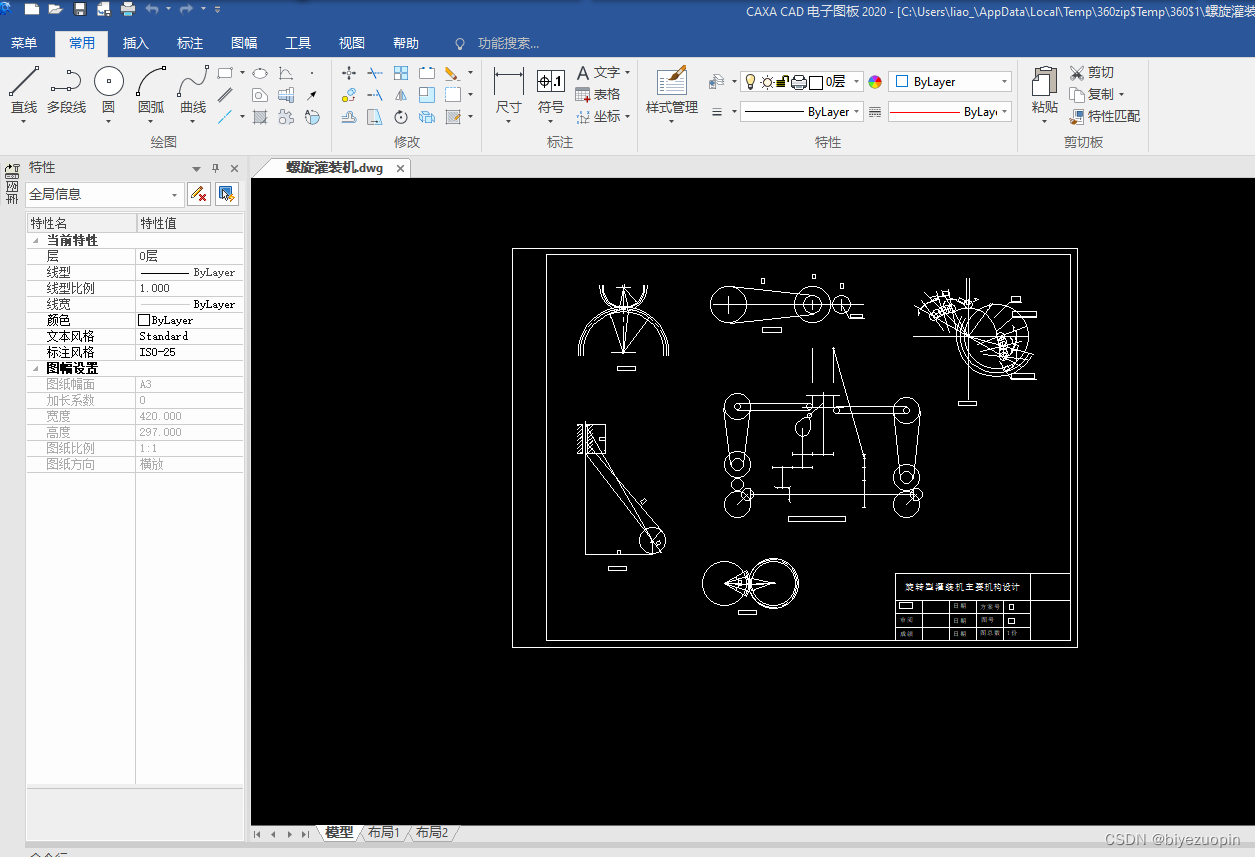This screenshot has height=857, width=1255.
Task: Click the new document icon
Action: coord(32,9)
